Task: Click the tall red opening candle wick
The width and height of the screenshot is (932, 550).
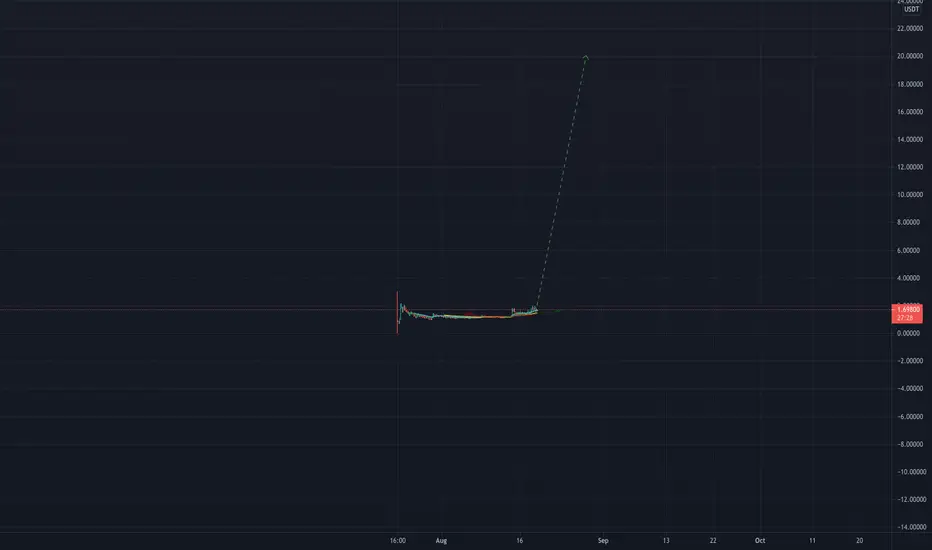Action: tap(398, 312)
